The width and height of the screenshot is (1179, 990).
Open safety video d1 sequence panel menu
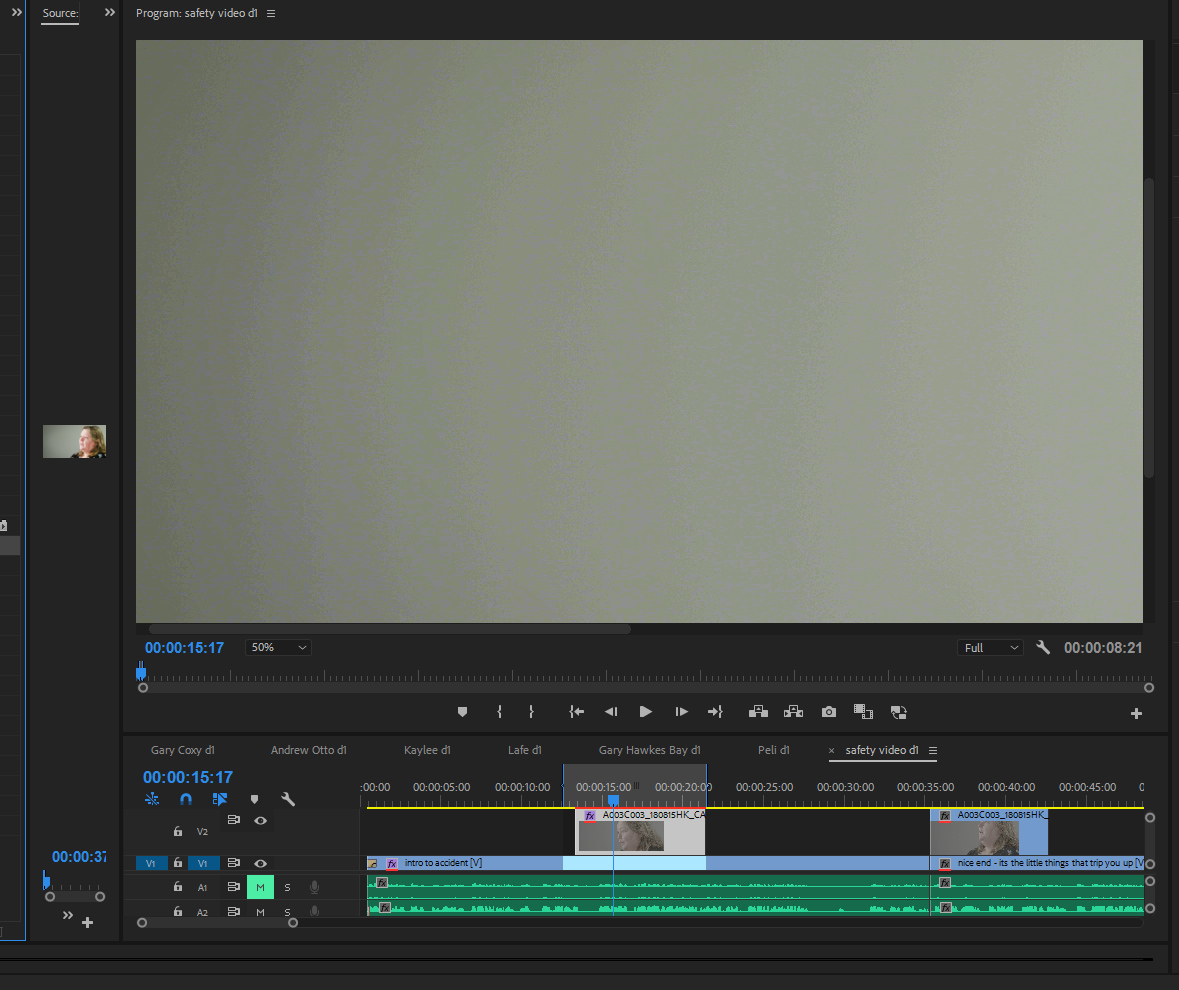932,750
